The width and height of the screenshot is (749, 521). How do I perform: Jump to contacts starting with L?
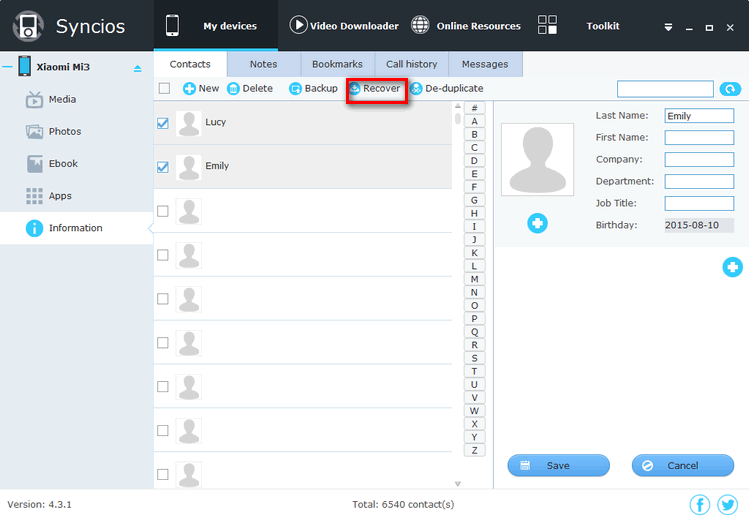pyautogui.click(x=474, y=266)
